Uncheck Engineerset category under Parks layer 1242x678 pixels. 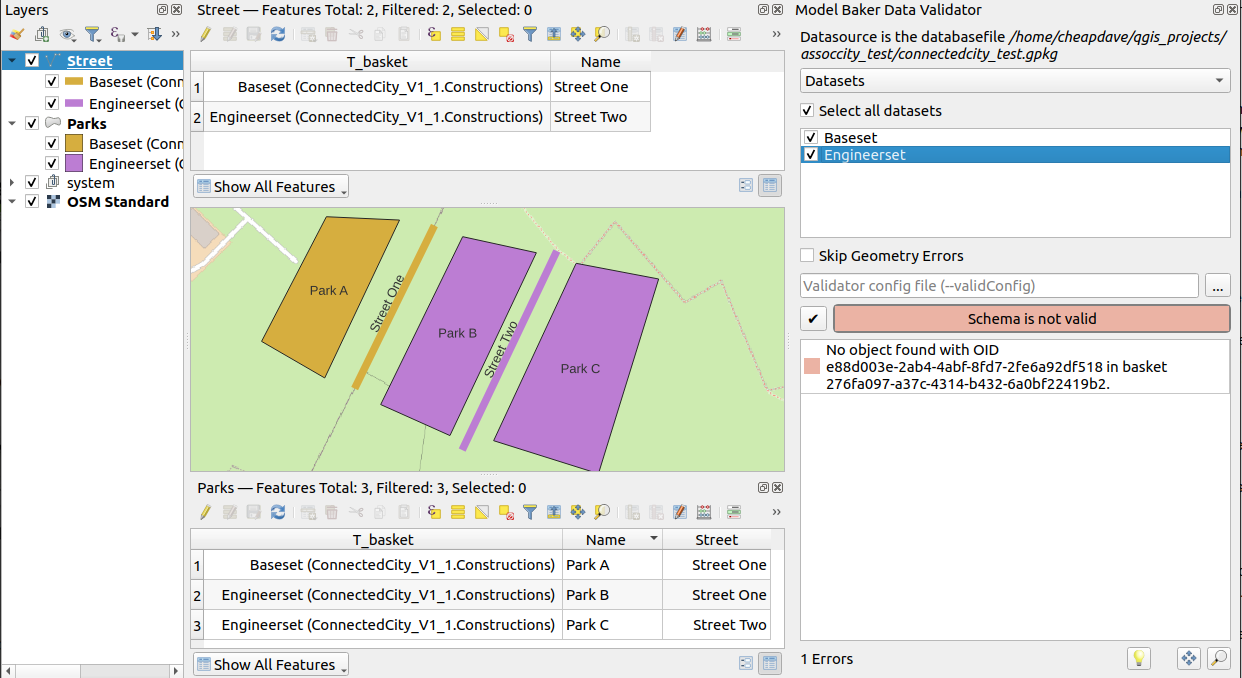(x=52, y=164)
